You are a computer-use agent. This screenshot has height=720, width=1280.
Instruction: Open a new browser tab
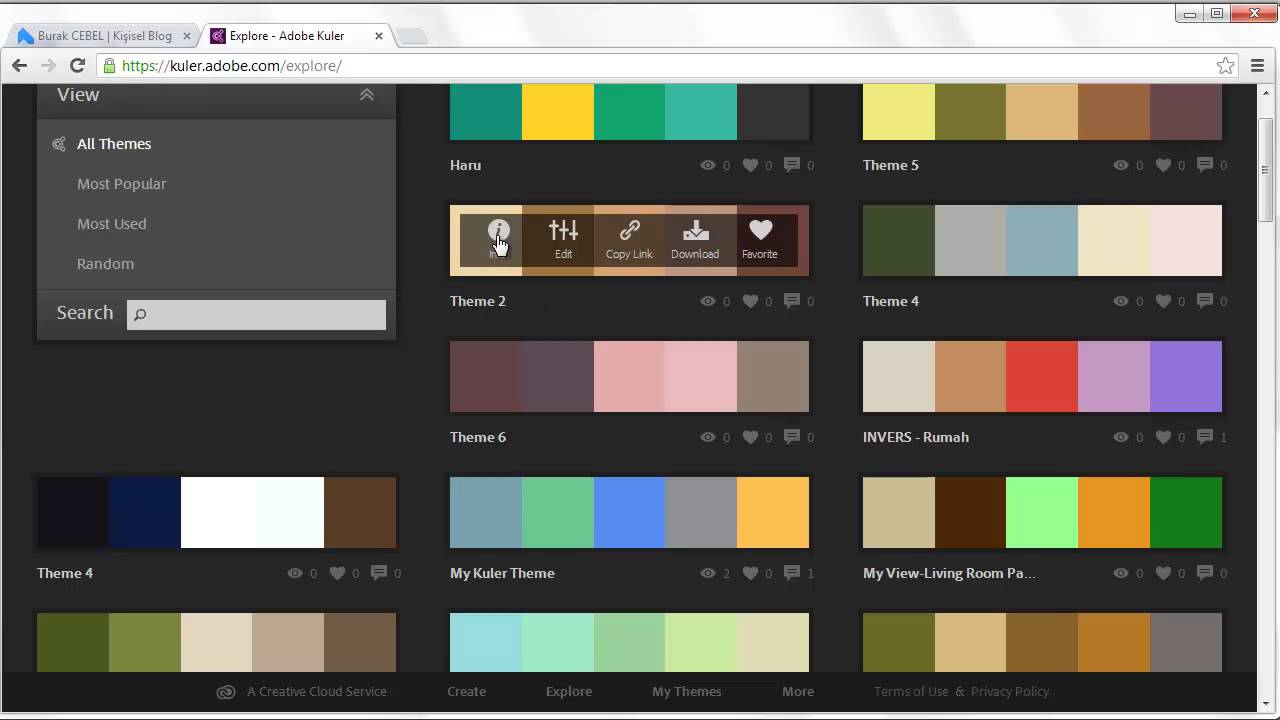412,36
